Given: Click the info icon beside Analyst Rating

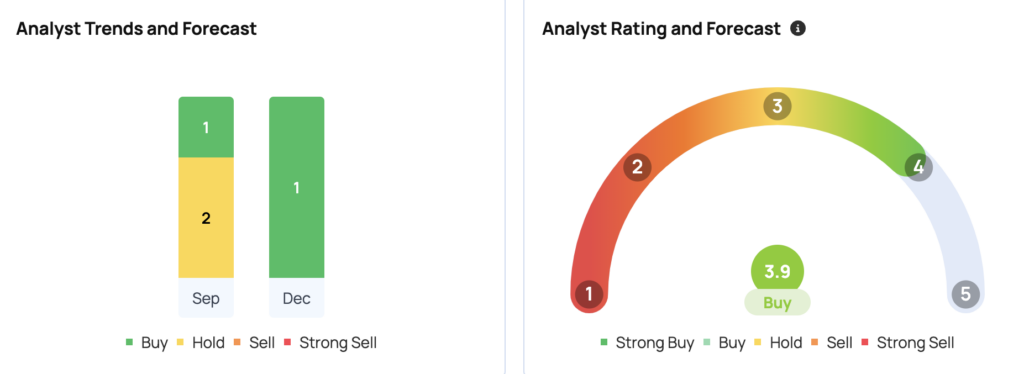Looking at the screenshot, I should [x=797, y=29].
